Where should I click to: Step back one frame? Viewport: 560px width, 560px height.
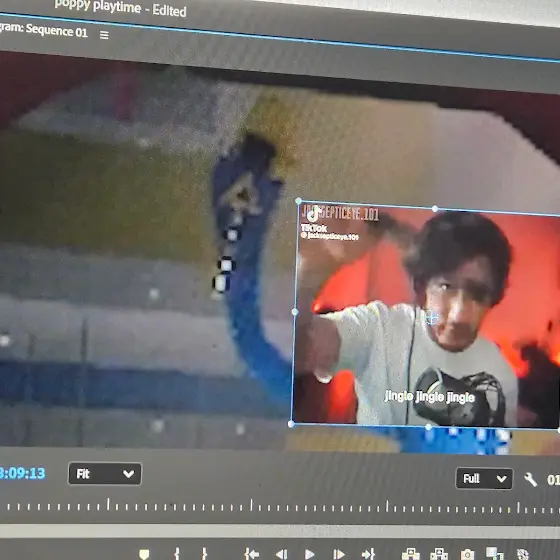coord(282,554)
